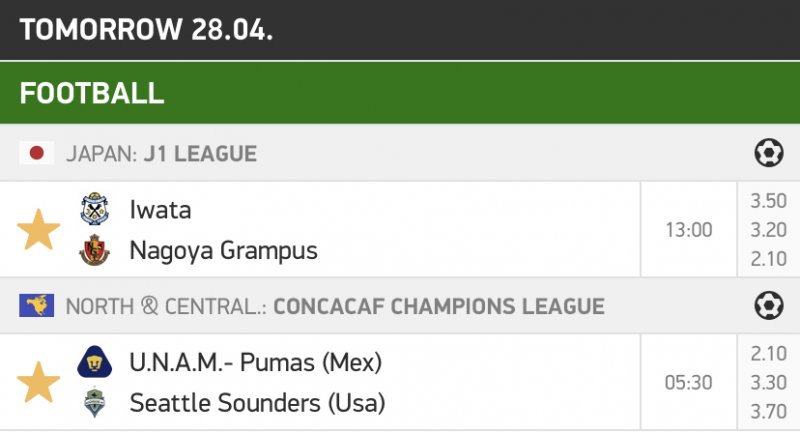The image size is (800, 433).
Task: Click the Nagoya Grampus club crest
Action: tap(94, 250)
